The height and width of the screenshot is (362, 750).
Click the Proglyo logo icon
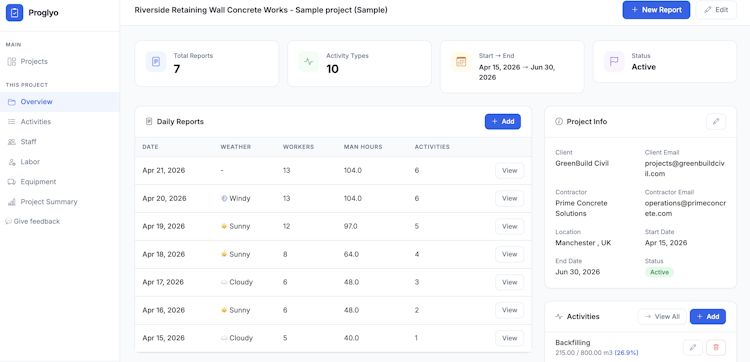[x=14, y=13]
